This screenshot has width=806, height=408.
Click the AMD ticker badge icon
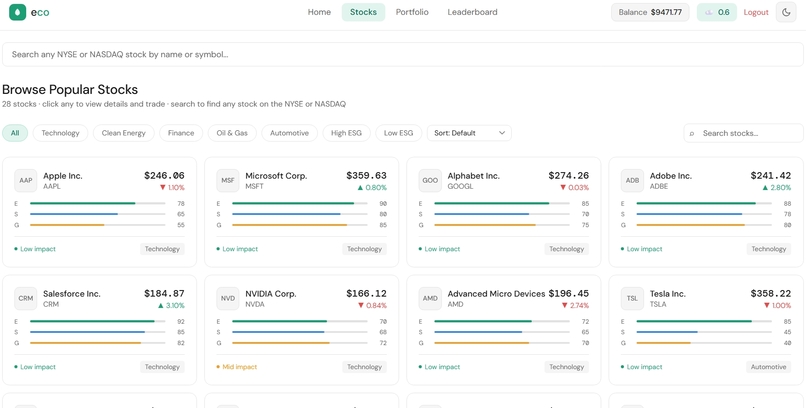point(430,299)
